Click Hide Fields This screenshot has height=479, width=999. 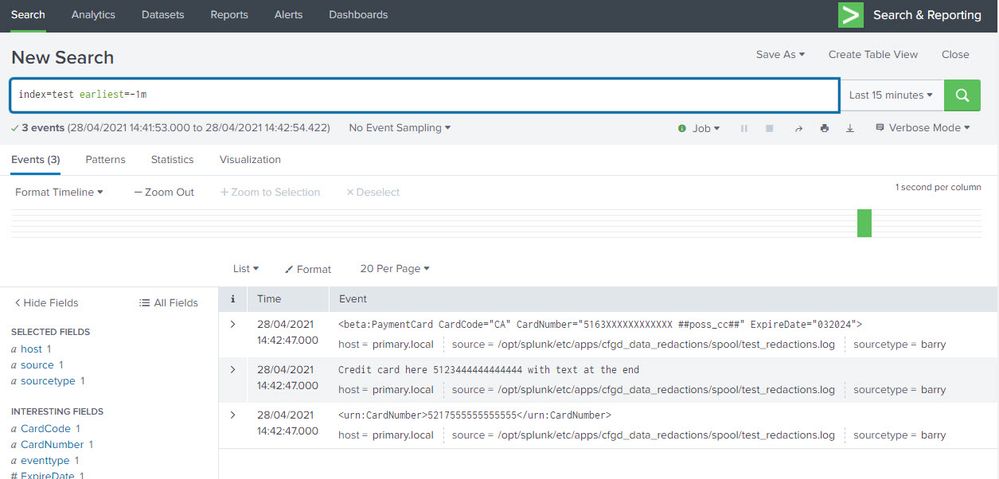[x=46, y=303]
